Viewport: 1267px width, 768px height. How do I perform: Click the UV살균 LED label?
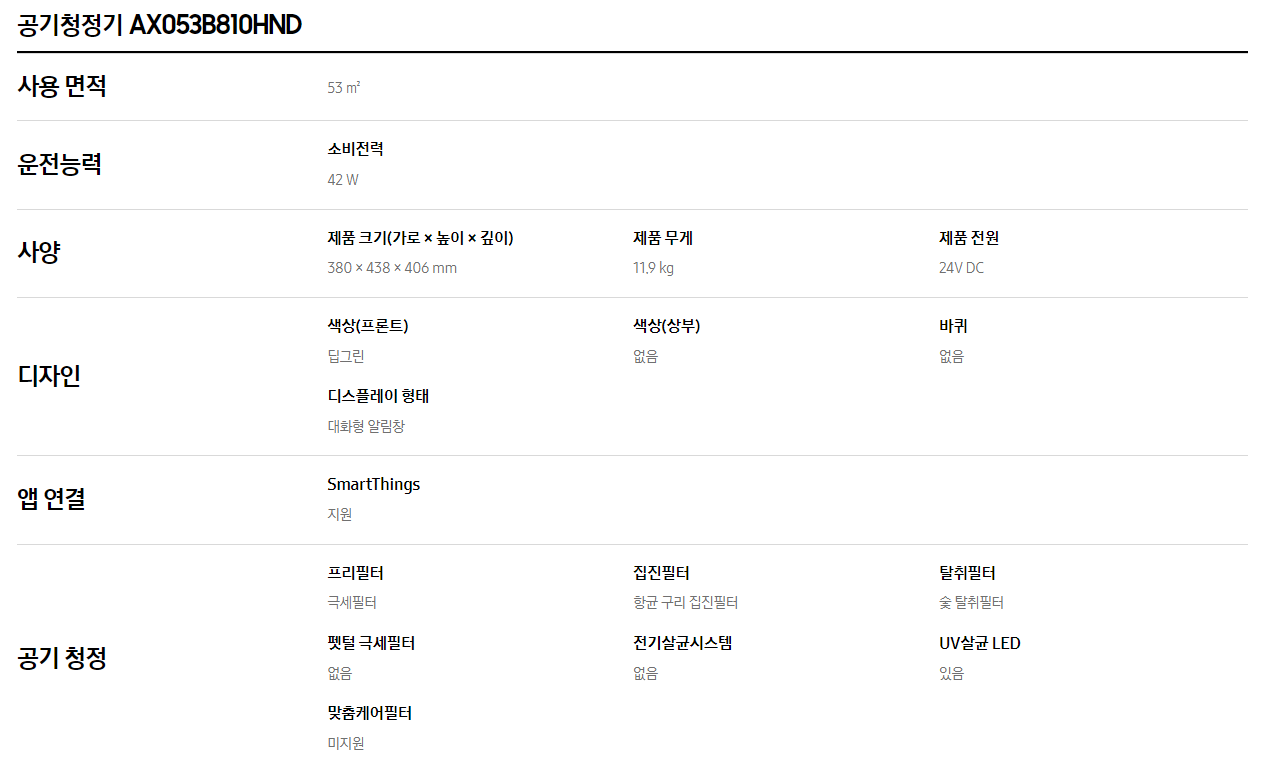(980, 643)
